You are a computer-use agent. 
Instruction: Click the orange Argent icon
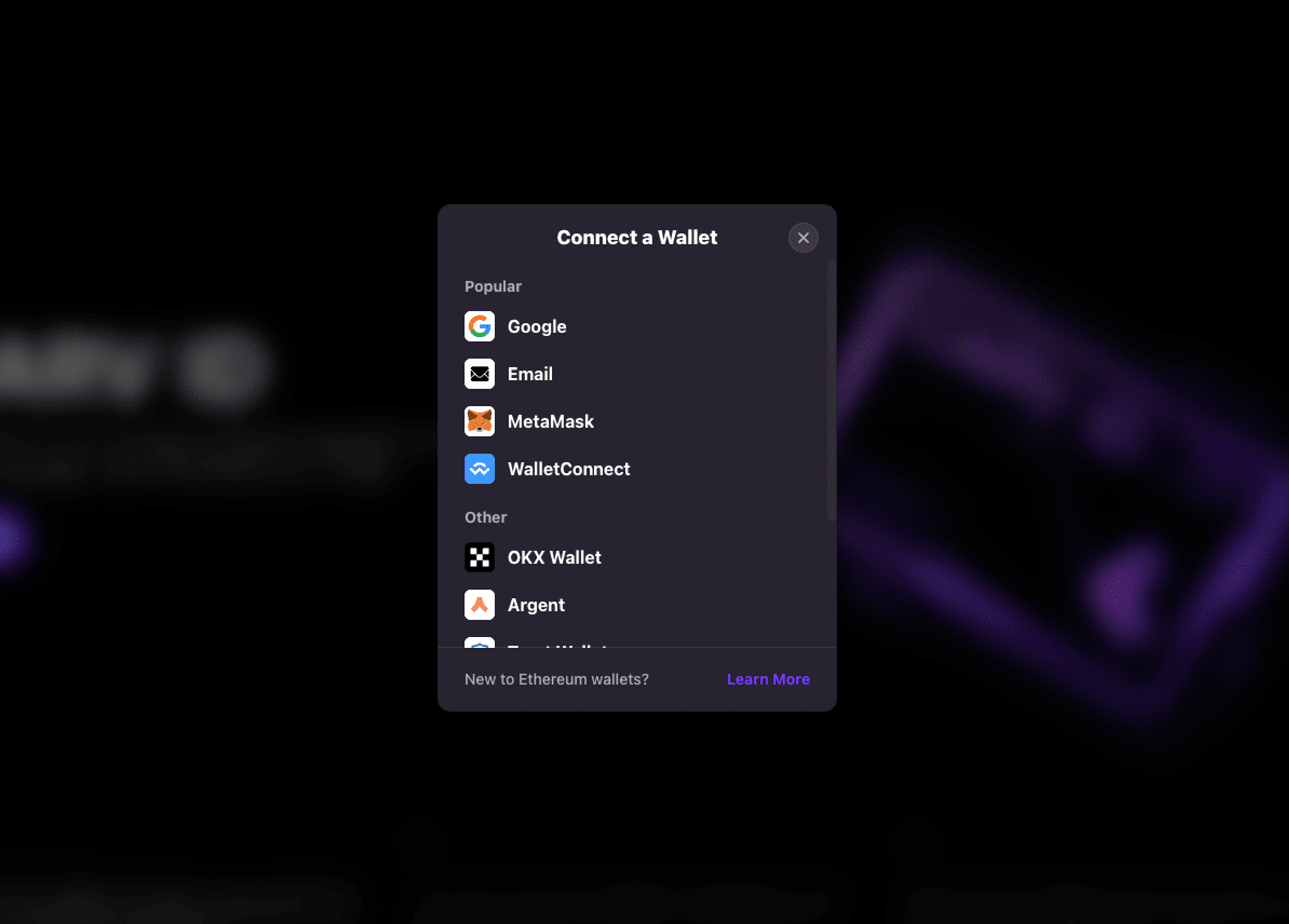[480, 605]
